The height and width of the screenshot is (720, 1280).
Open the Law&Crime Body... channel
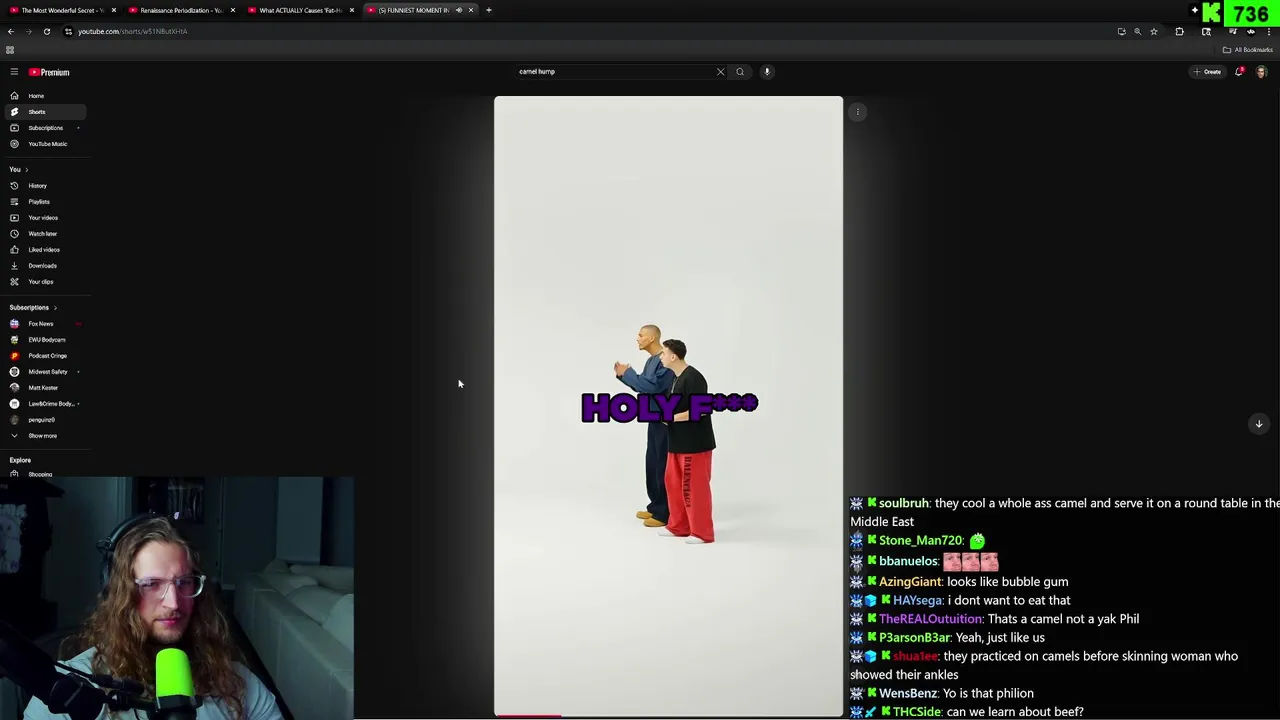point(43,404)
